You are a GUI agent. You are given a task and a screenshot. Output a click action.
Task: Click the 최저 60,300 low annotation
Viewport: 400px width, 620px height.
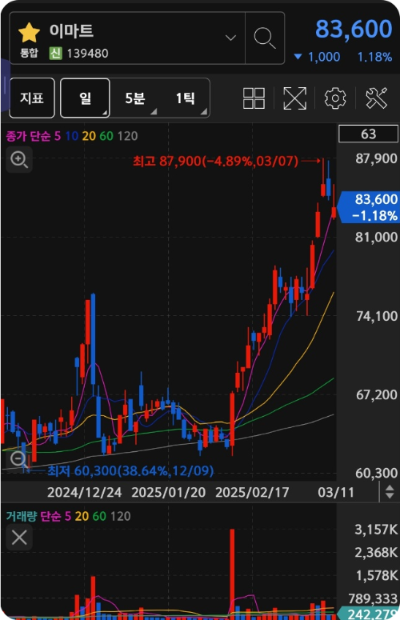130,471
